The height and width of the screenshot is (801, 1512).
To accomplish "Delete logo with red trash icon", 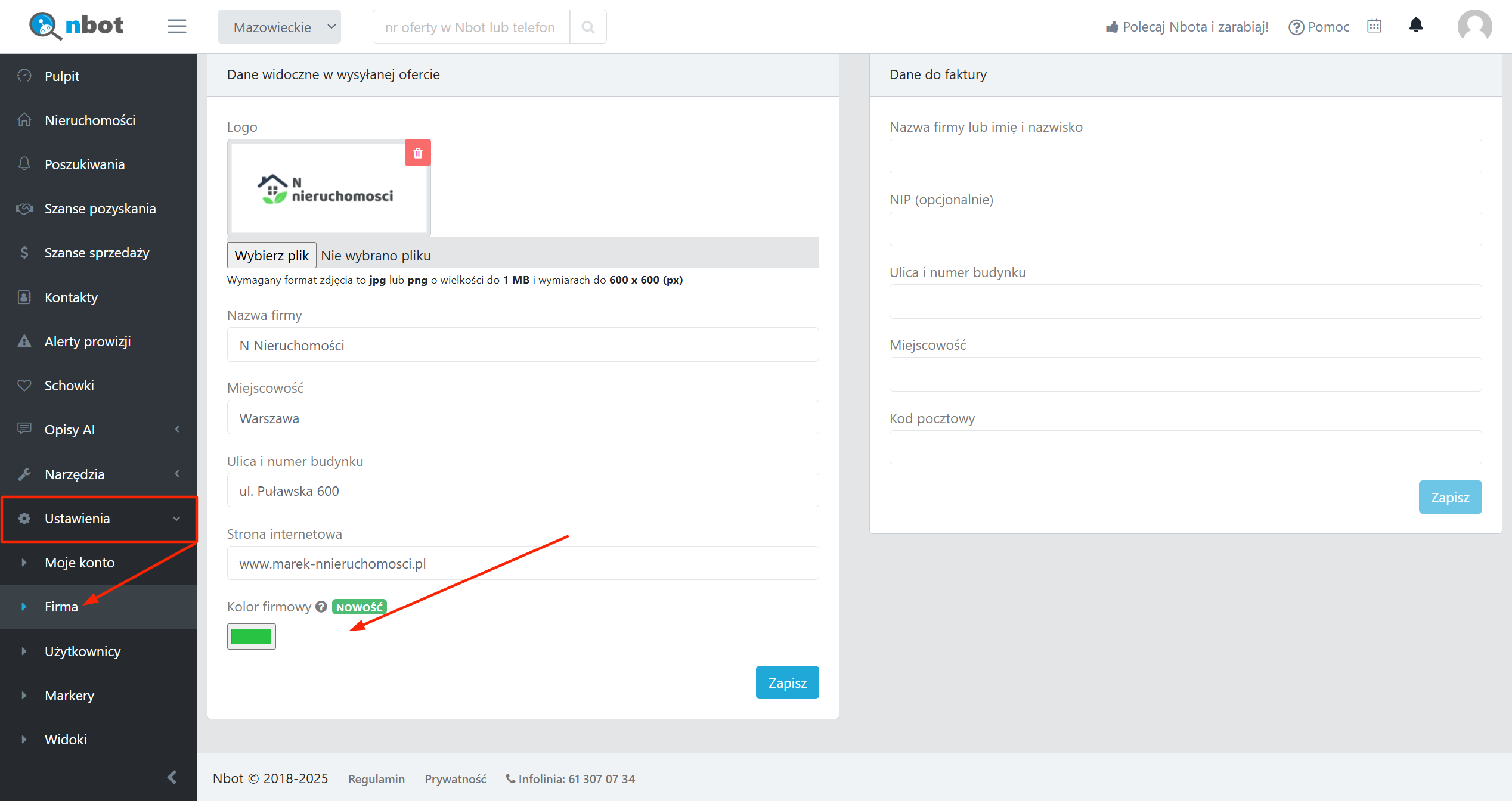I will [x=418, y=153].
